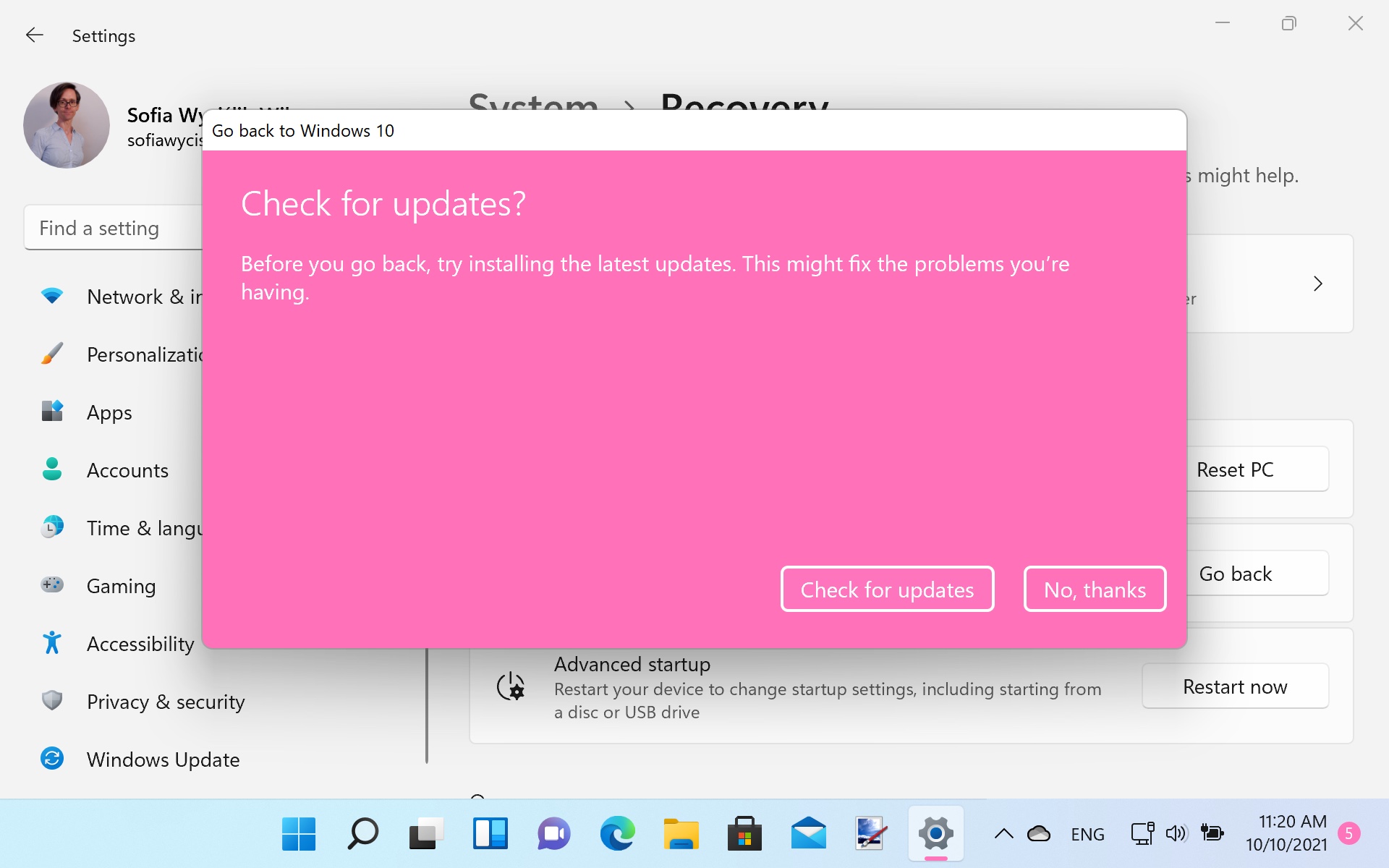1389x868 pixels.
Task: Click the battery tray icon
Action: [1212, 833]
